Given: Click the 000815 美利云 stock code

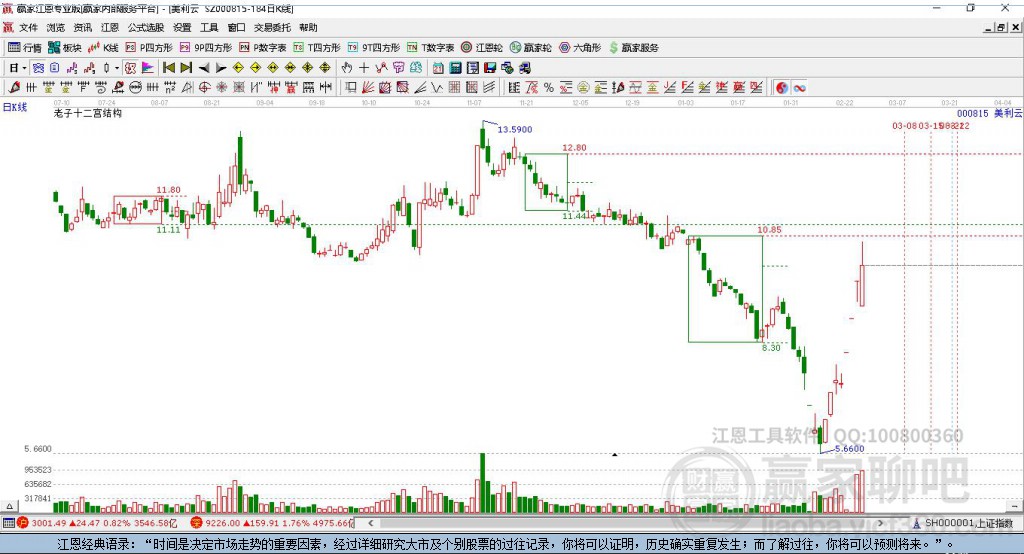Looking at the screenshot, I should click(989, 113).
